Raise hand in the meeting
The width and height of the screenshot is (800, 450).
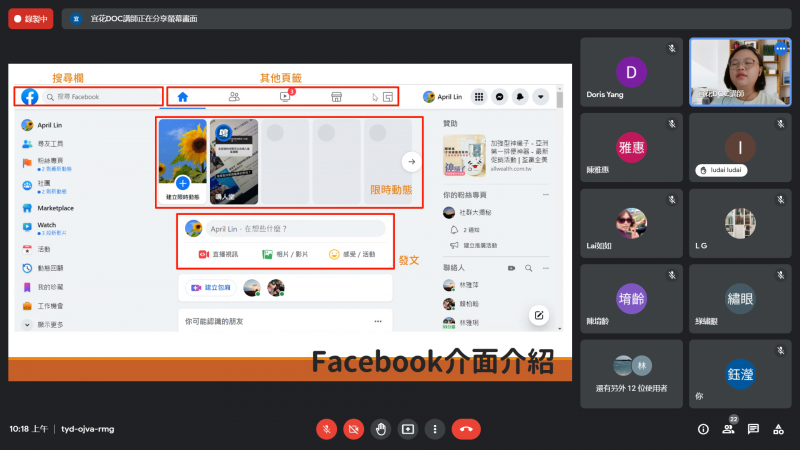pos(381,429)
